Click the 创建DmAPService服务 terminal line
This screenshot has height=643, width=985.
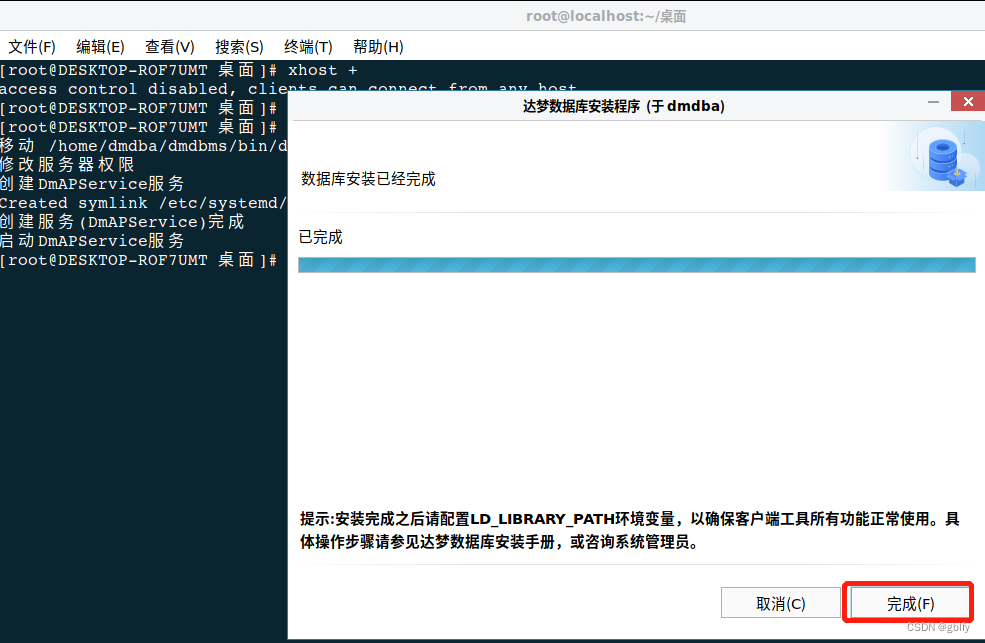pyautogui.click(x=92, y=184)
